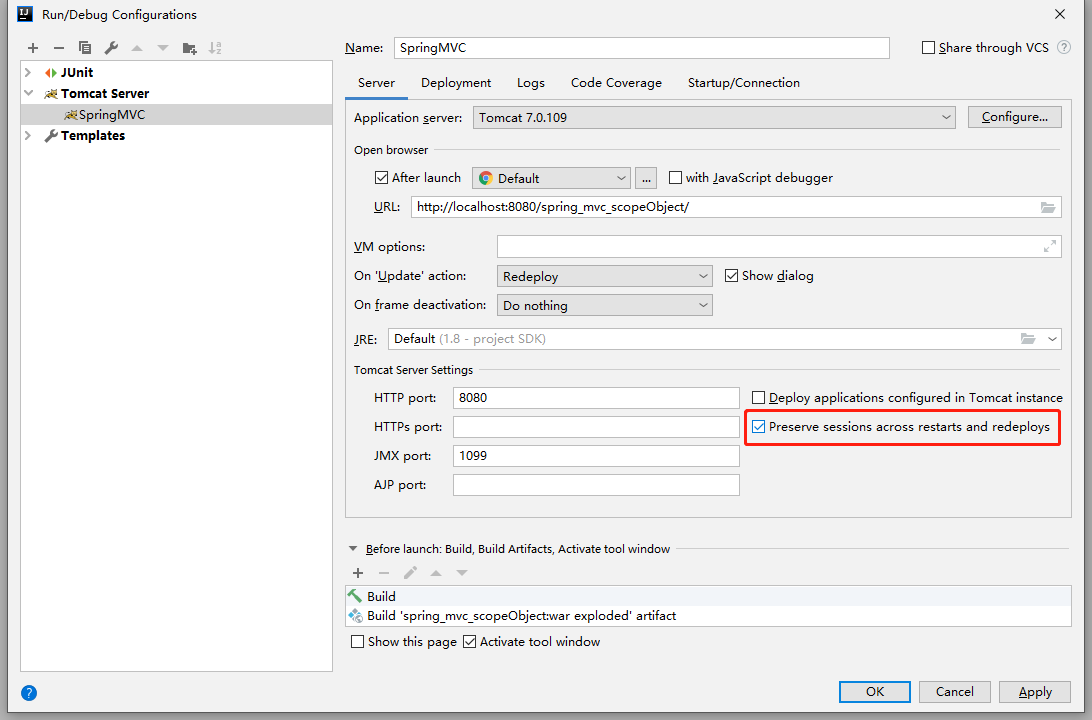Switch to Logs tab

pyautogui.click(x=531, y=83)
